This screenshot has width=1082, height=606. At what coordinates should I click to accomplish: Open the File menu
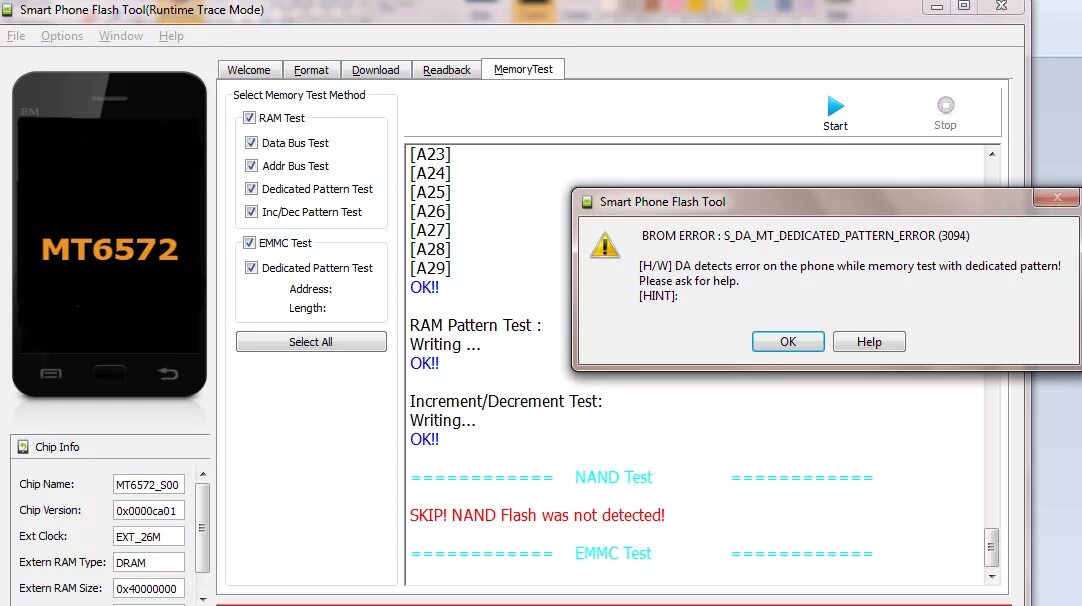(16, 36)
